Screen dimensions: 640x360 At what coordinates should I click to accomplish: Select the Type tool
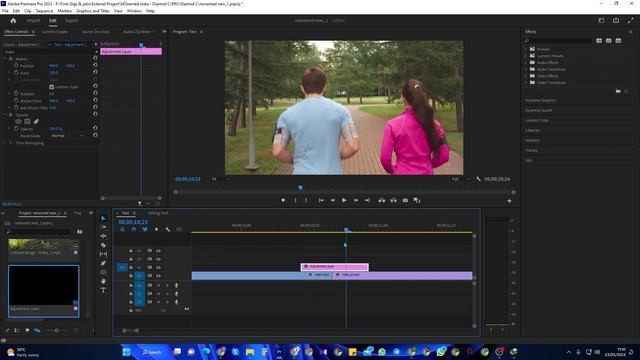(x=103, y=290)
